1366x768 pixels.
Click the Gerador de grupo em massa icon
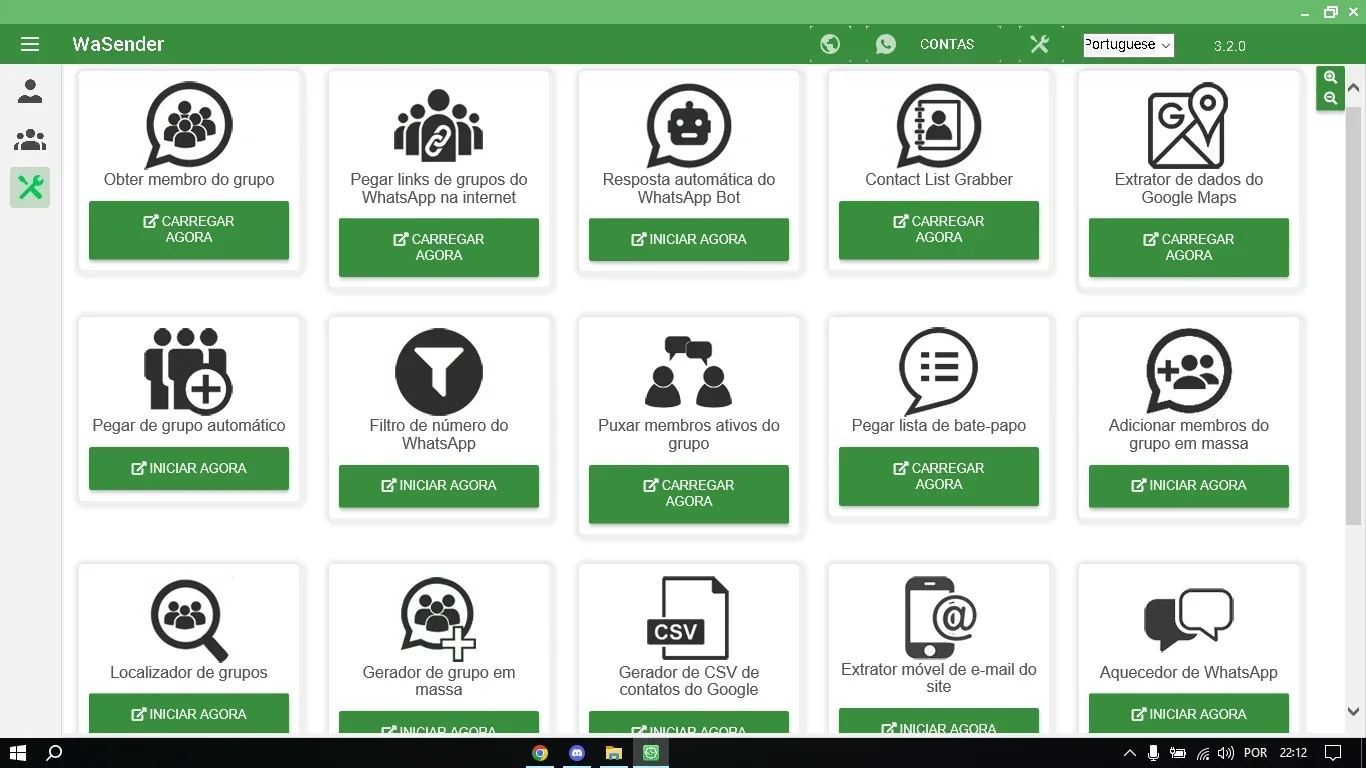[x=439, y=618]
